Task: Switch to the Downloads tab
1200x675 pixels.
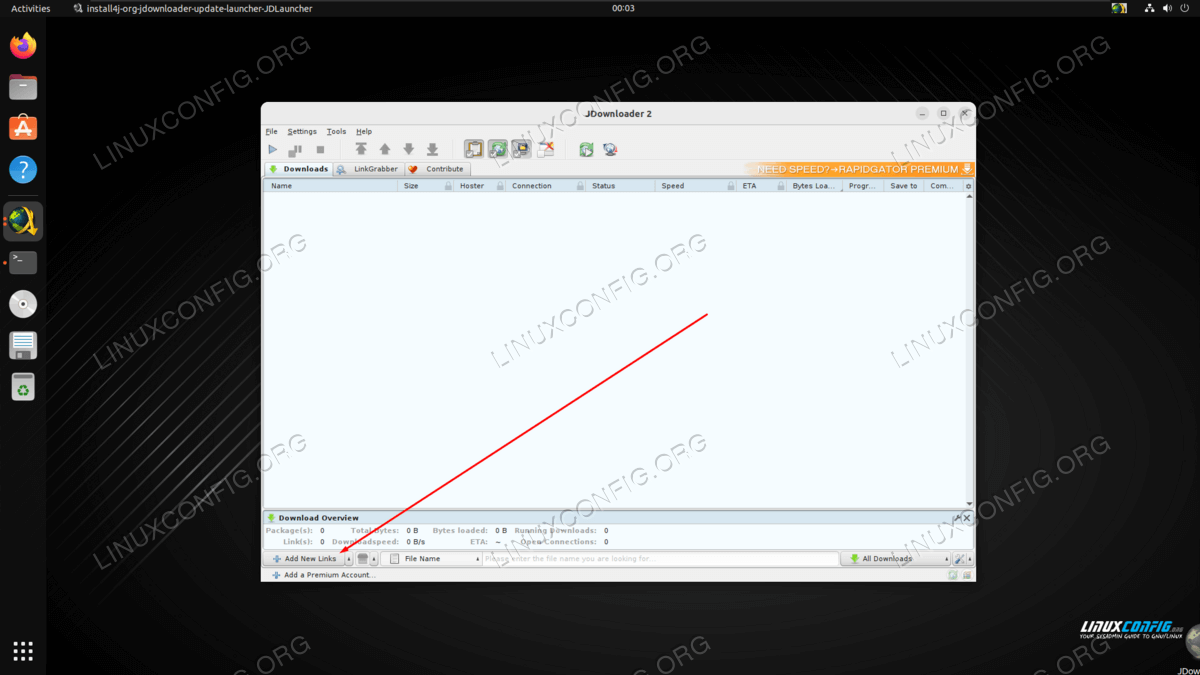Action: tap(298, 169)
